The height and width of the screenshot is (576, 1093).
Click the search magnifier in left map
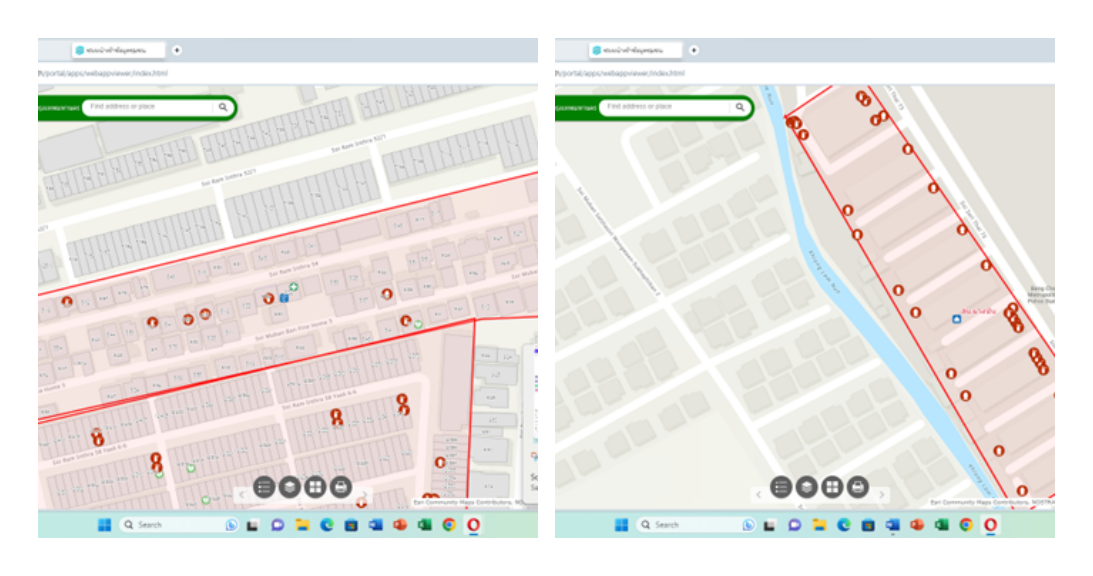point(223,107)
